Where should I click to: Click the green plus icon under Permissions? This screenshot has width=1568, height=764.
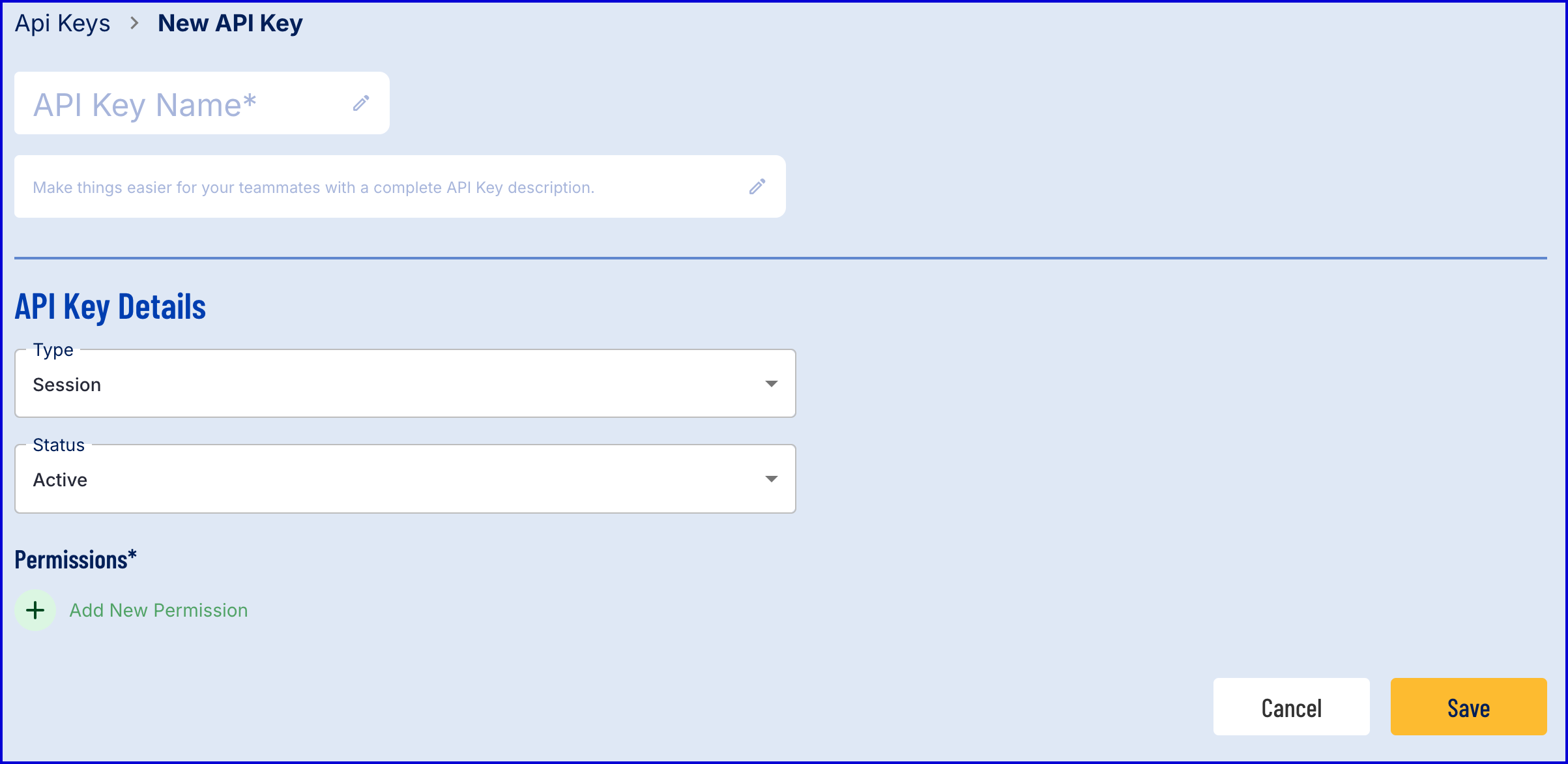[35, 610]
